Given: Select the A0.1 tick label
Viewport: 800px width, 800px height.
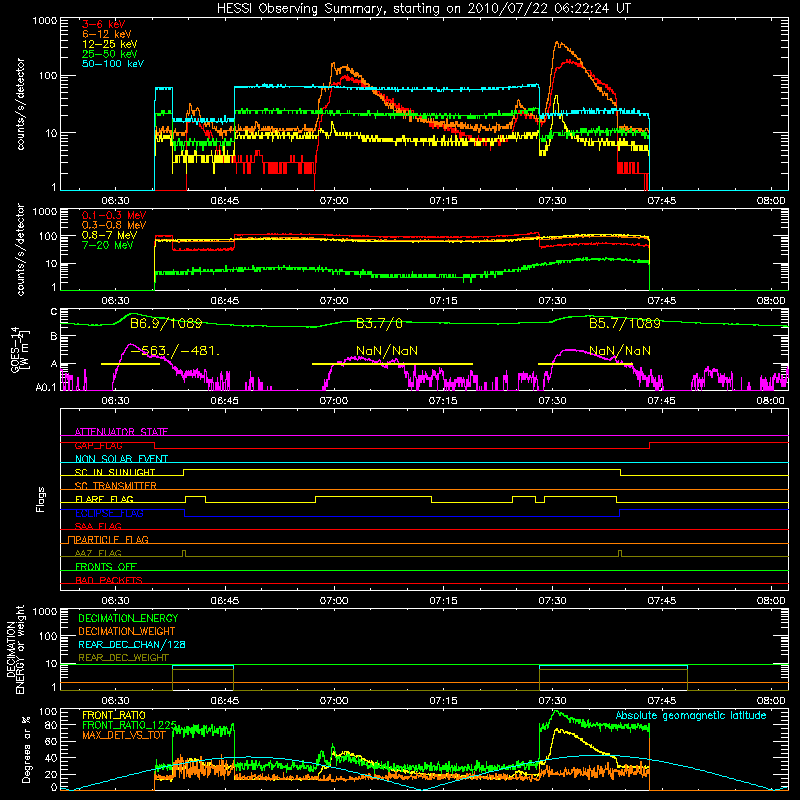Looking at the screenshot, I should pyautogui.click(x=45, y=388).
